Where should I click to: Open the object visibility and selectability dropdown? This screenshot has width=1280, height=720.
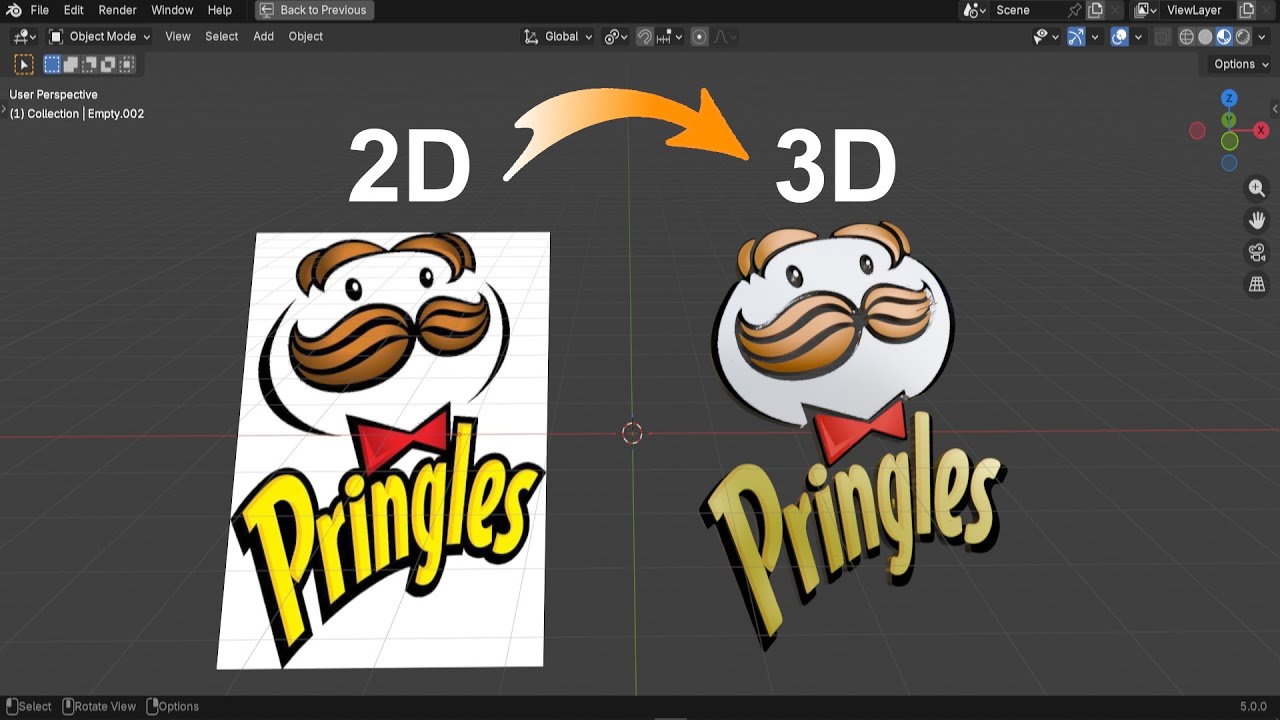point(1046,36)
